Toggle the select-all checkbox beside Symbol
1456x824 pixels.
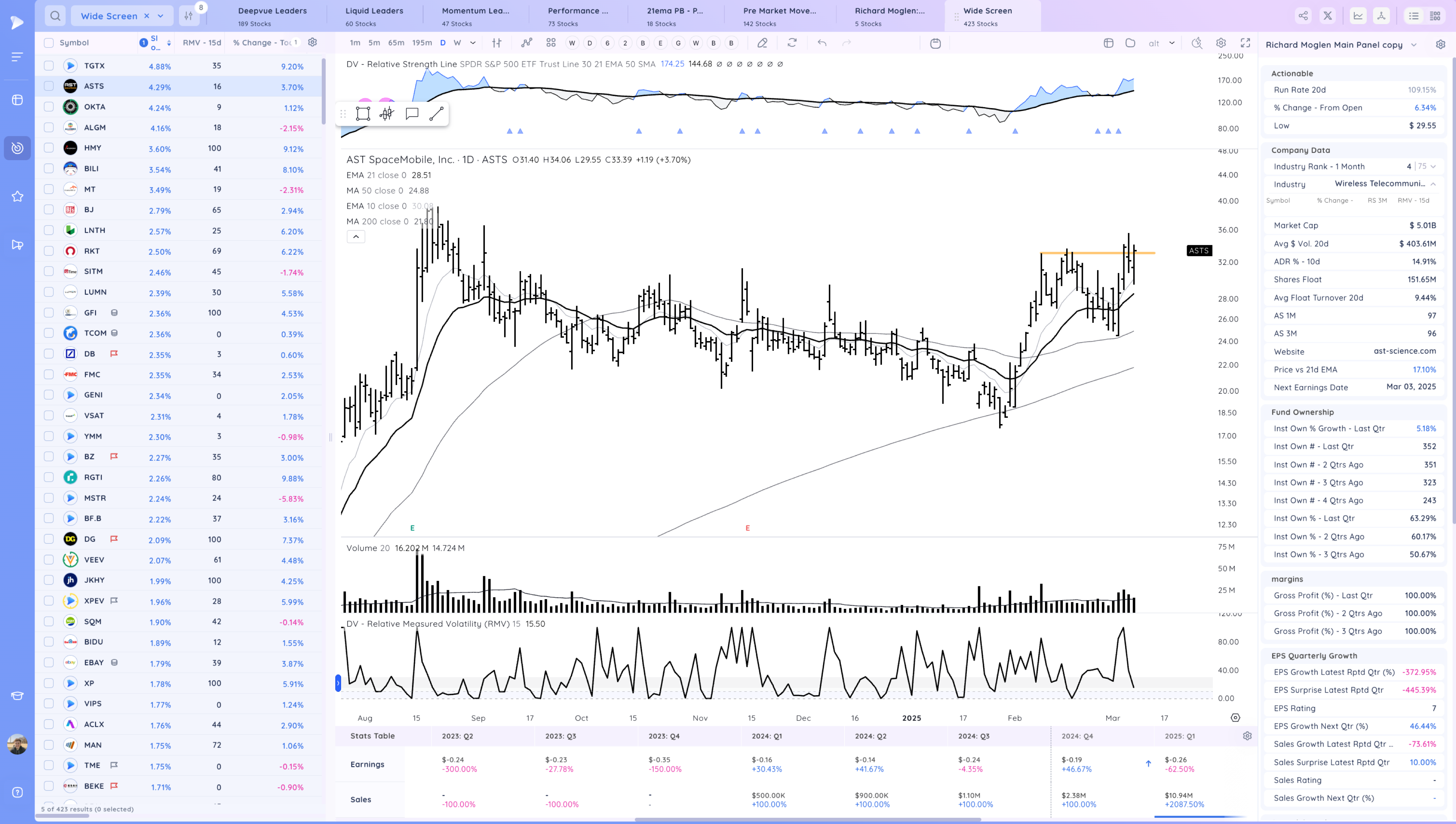pos(49,43)
